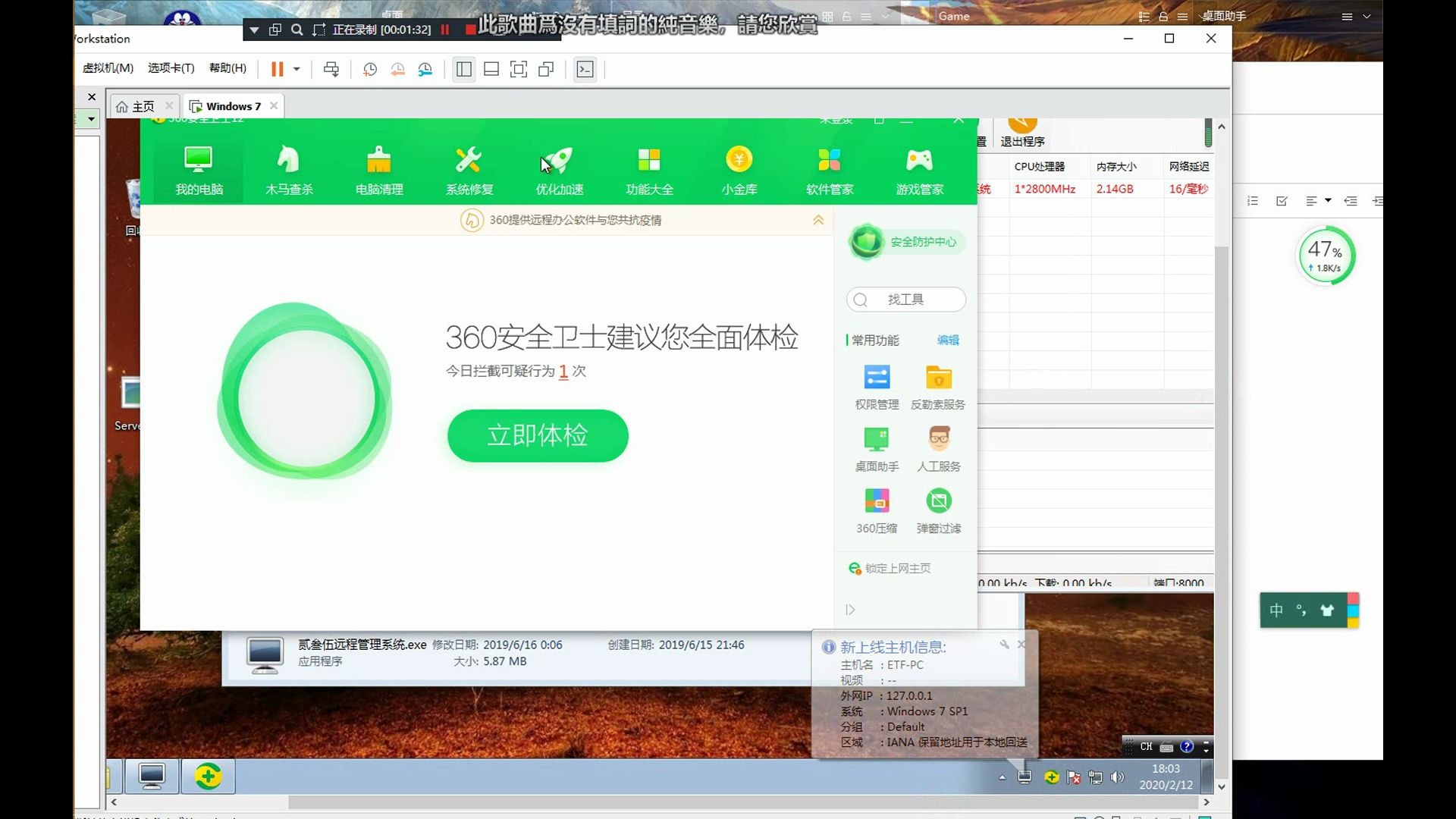This screenshot has height=819, width=1456.
Task: Click send Ctrl+Alt+Del toolbar icon
Action: pyautogui.click(x=331, y=69)
